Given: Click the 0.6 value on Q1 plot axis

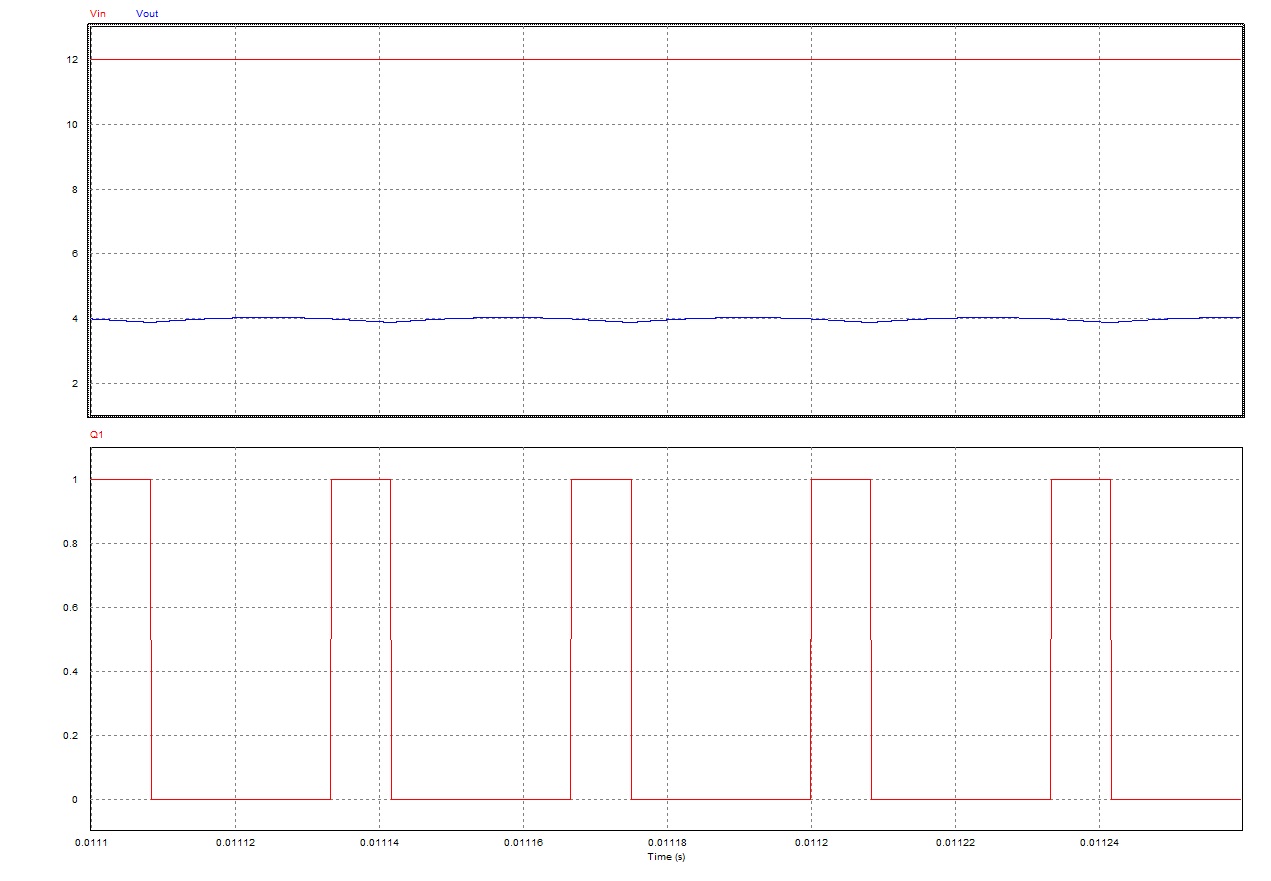Looking at the screenshot, I should point(72,608).
